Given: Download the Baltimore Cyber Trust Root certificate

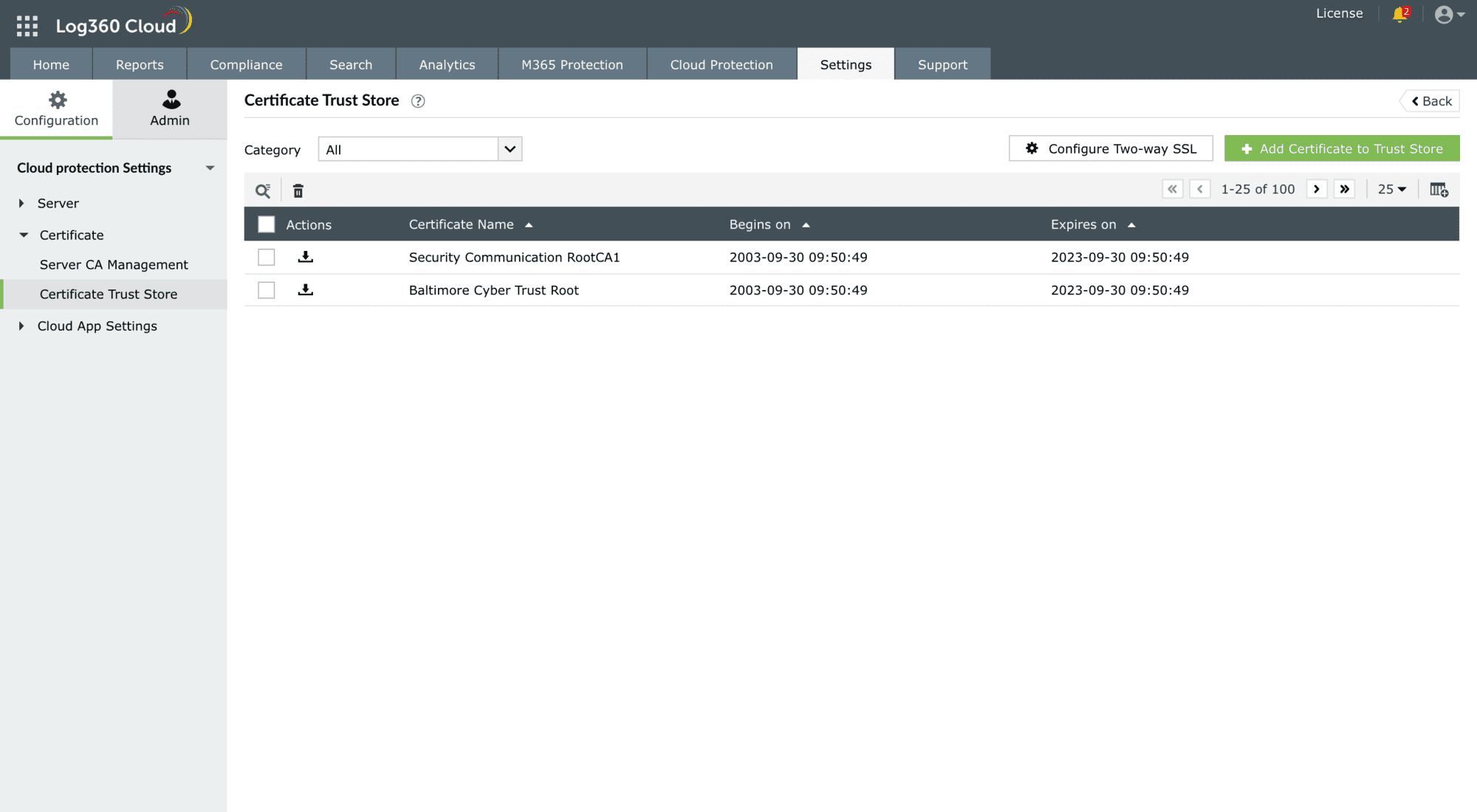Looking at the screenshot, I should click(x=306, y=290).
